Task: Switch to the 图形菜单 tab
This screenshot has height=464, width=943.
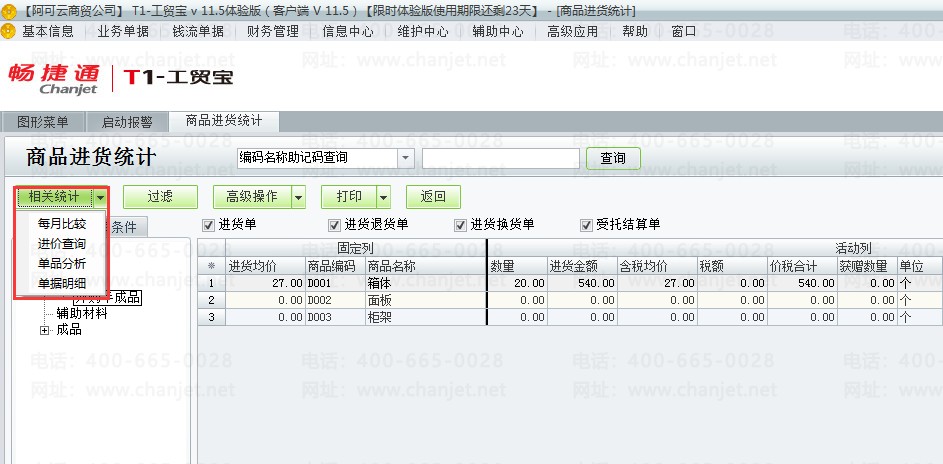Action: point(43,123)
